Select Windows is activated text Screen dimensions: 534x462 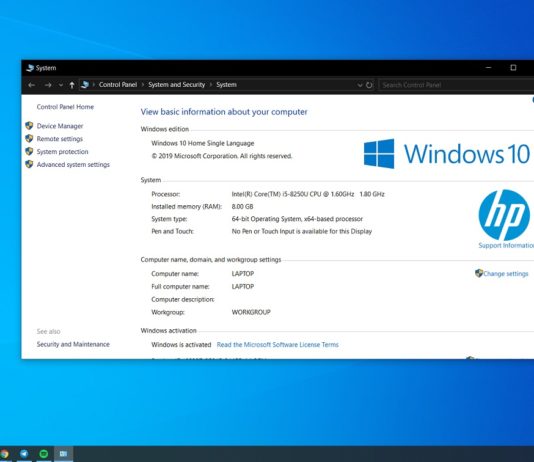click(x=181, y=345)
